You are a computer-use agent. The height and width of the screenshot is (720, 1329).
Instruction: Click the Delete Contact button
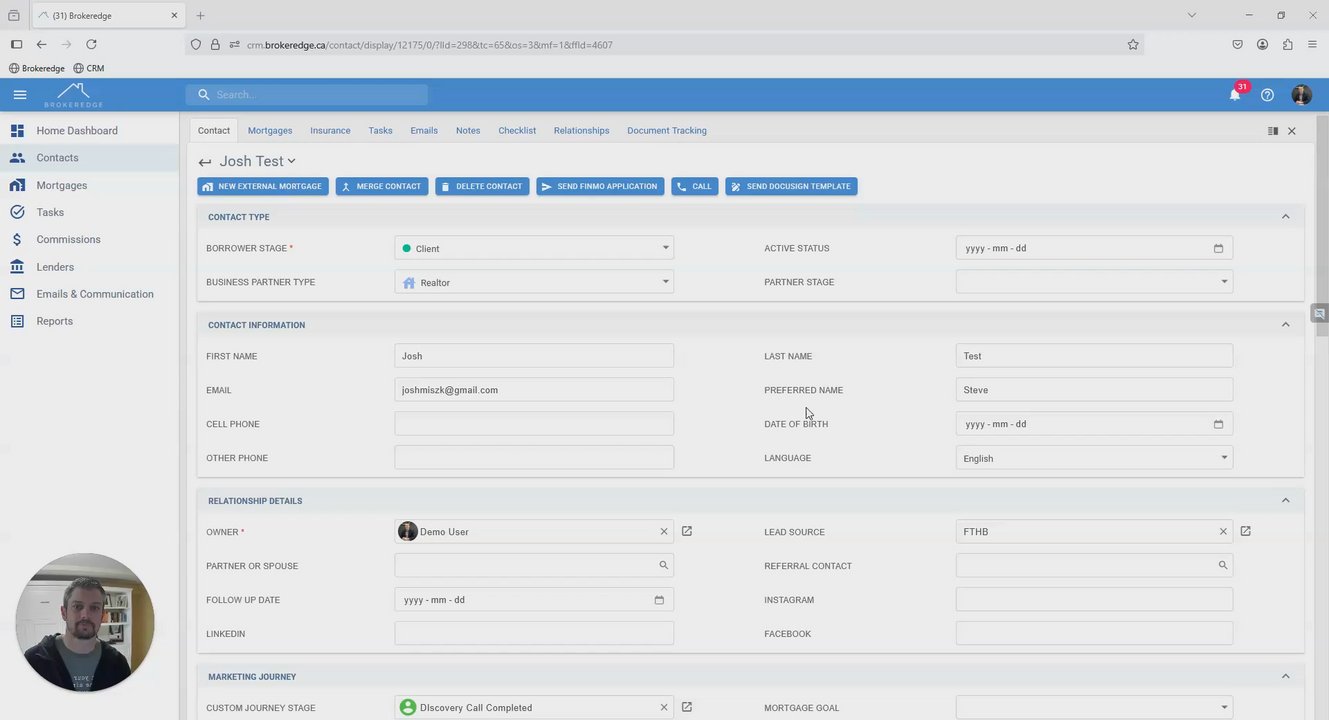point(482,186)
